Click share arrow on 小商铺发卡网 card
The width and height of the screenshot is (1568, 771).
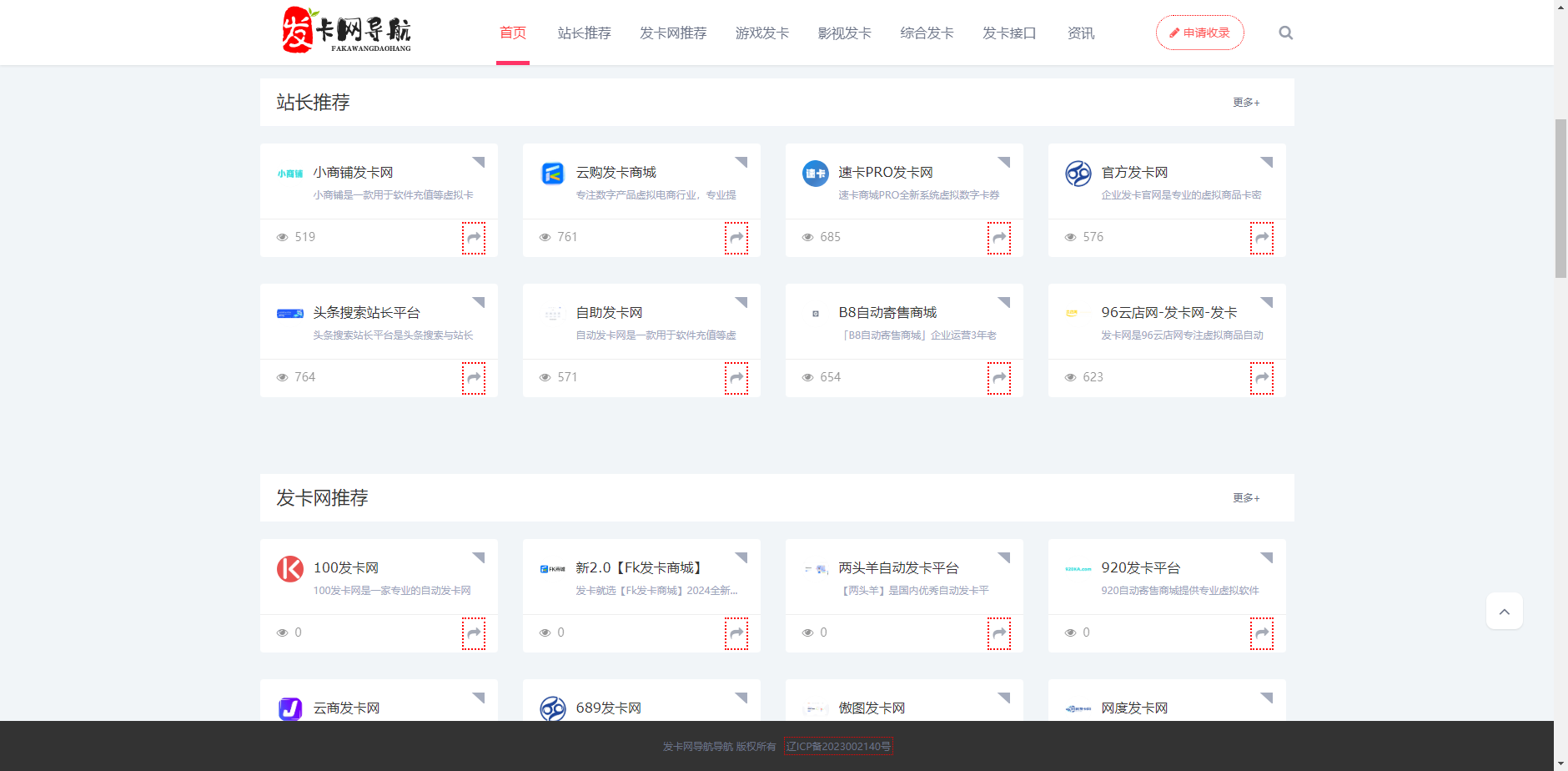click(474, 238)
